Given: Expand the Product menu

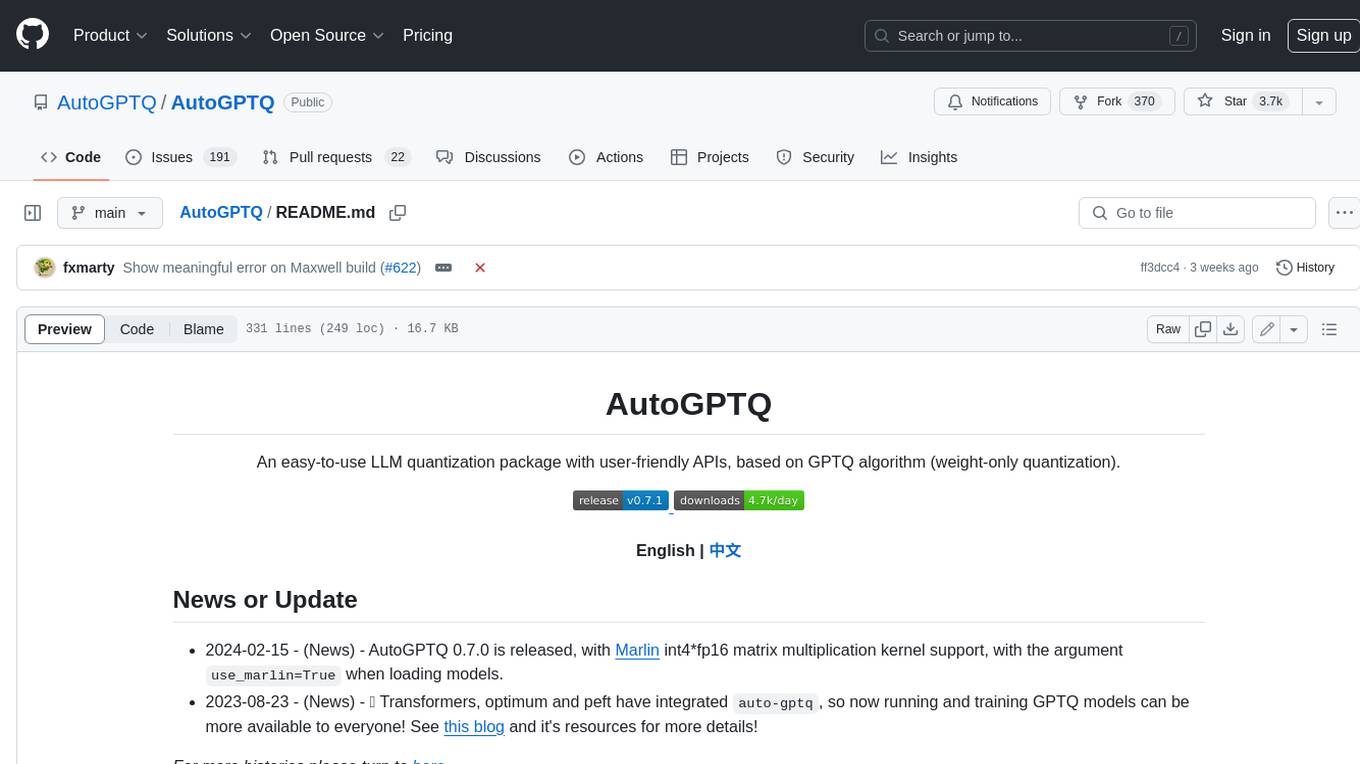Looking at the screenshot, I should 111,35.
